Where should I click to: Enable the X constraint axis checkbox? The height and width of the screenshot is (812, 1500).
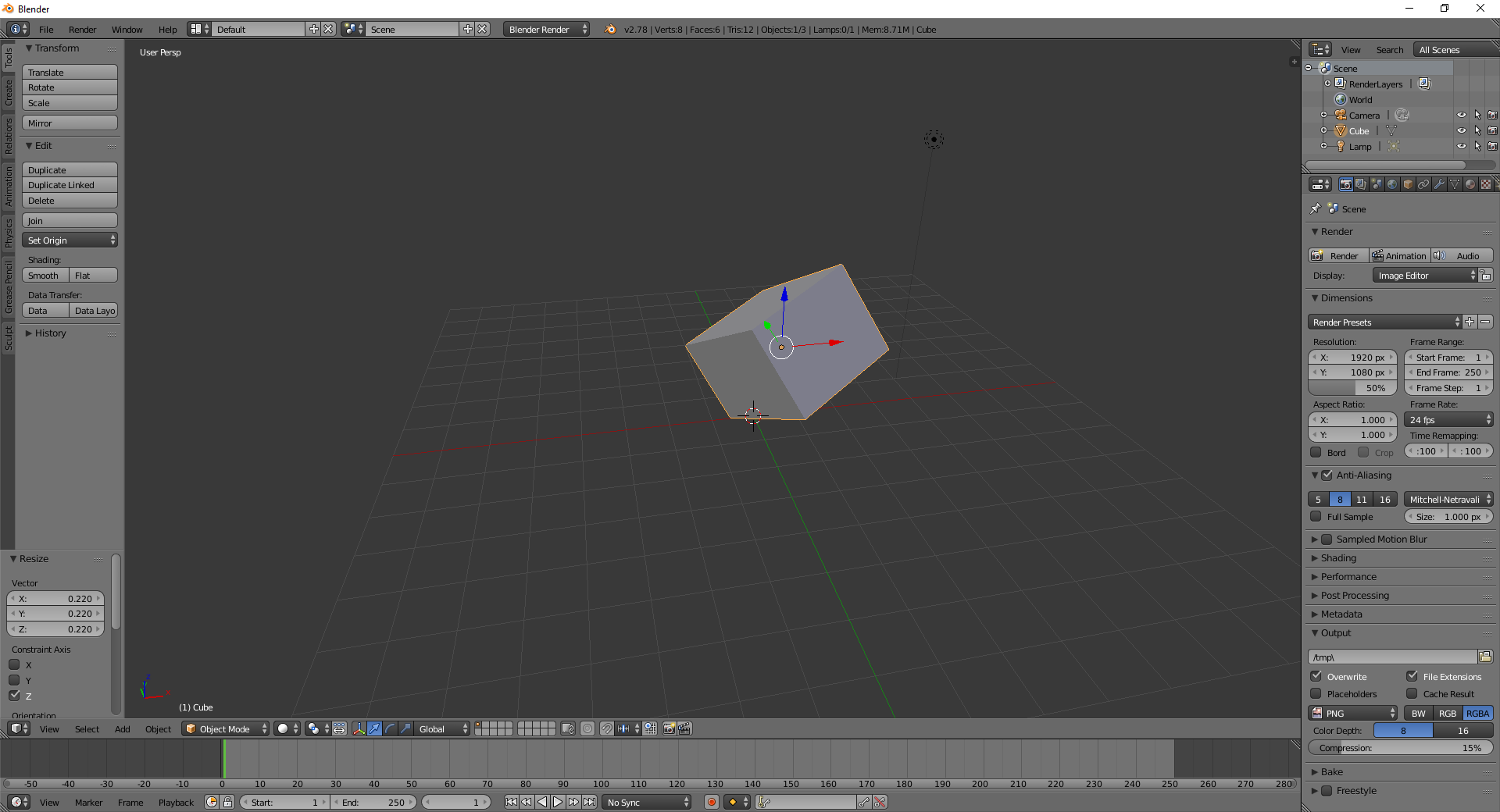tap(14, 664)
